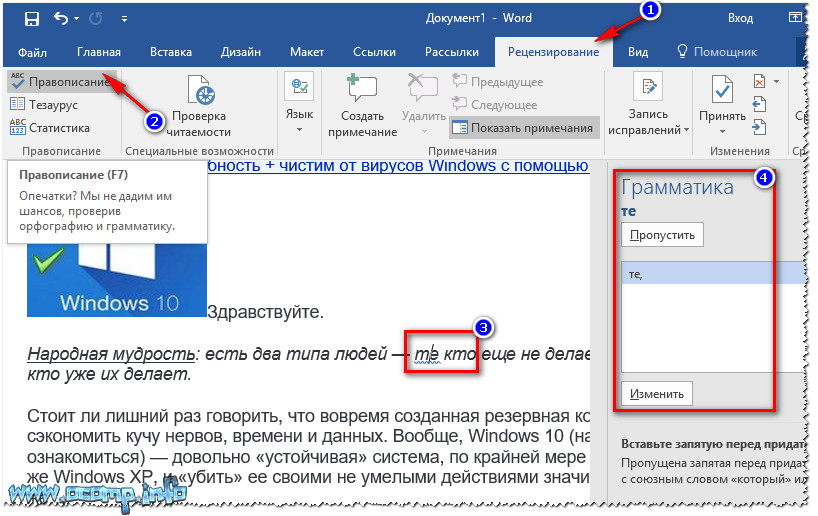Click the blue hyperlink heading about Windows
Screen dimensions: 818x516
398,166
